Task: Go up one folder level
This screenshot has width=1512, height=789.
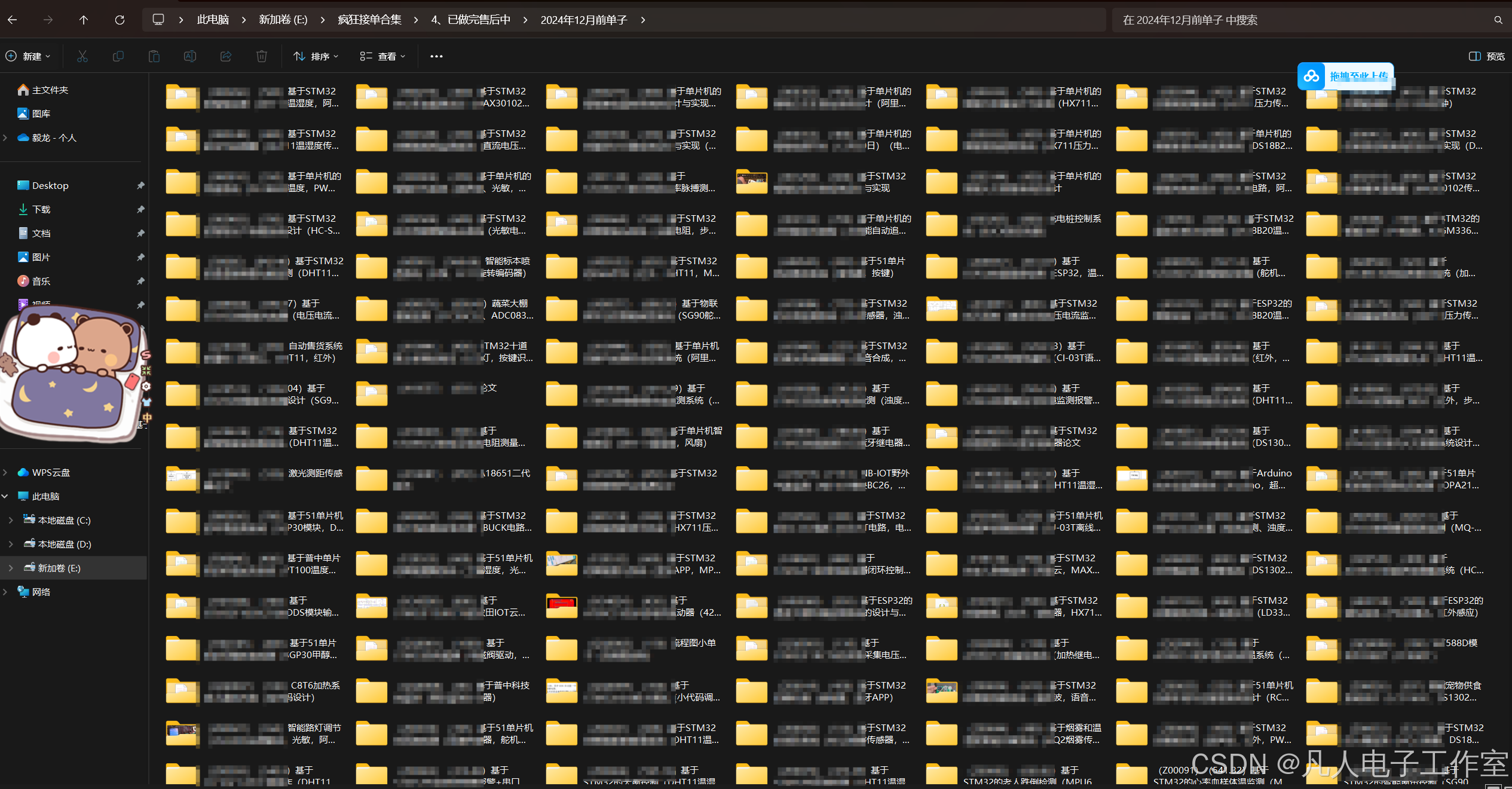Action: tap(84, 20)
